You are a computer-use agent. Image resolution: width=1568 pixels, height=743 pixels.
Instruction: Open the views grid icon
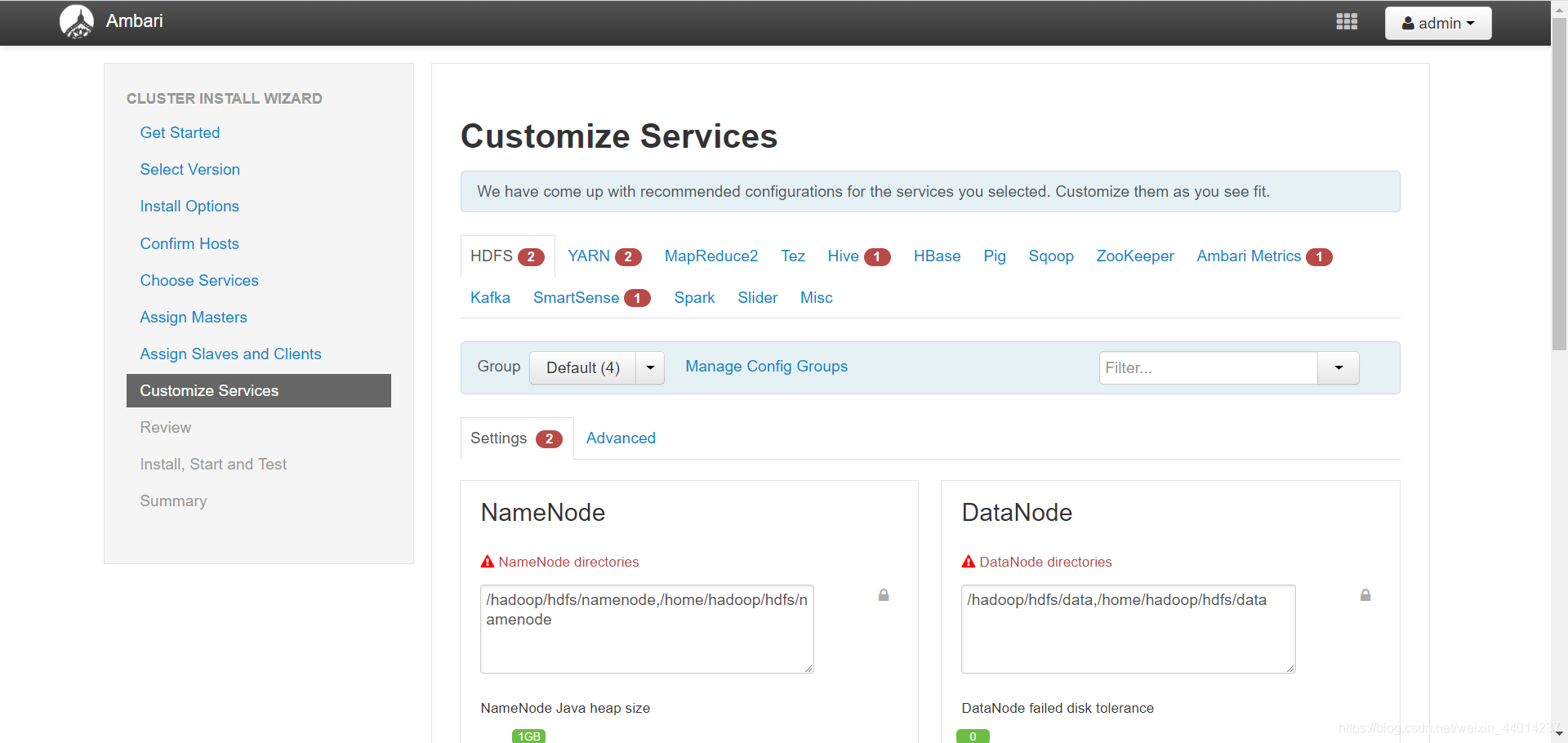[1347, 22]
